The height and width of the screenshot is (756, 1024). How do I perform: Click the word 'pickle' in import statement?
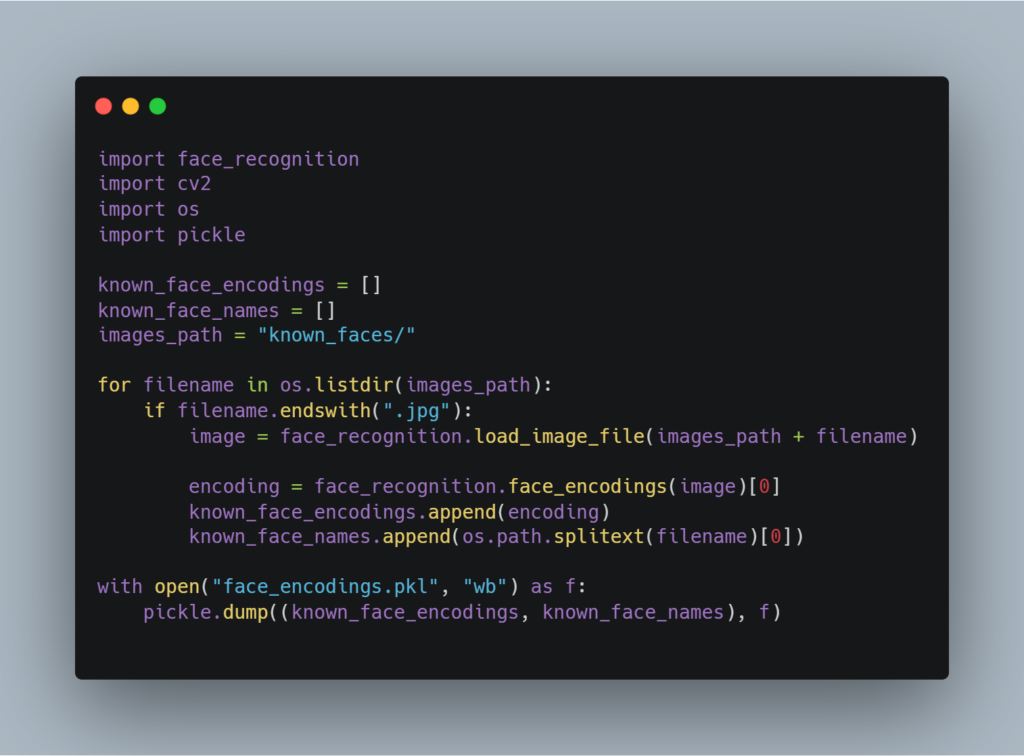pyautogui.click(x=211, y=235)
